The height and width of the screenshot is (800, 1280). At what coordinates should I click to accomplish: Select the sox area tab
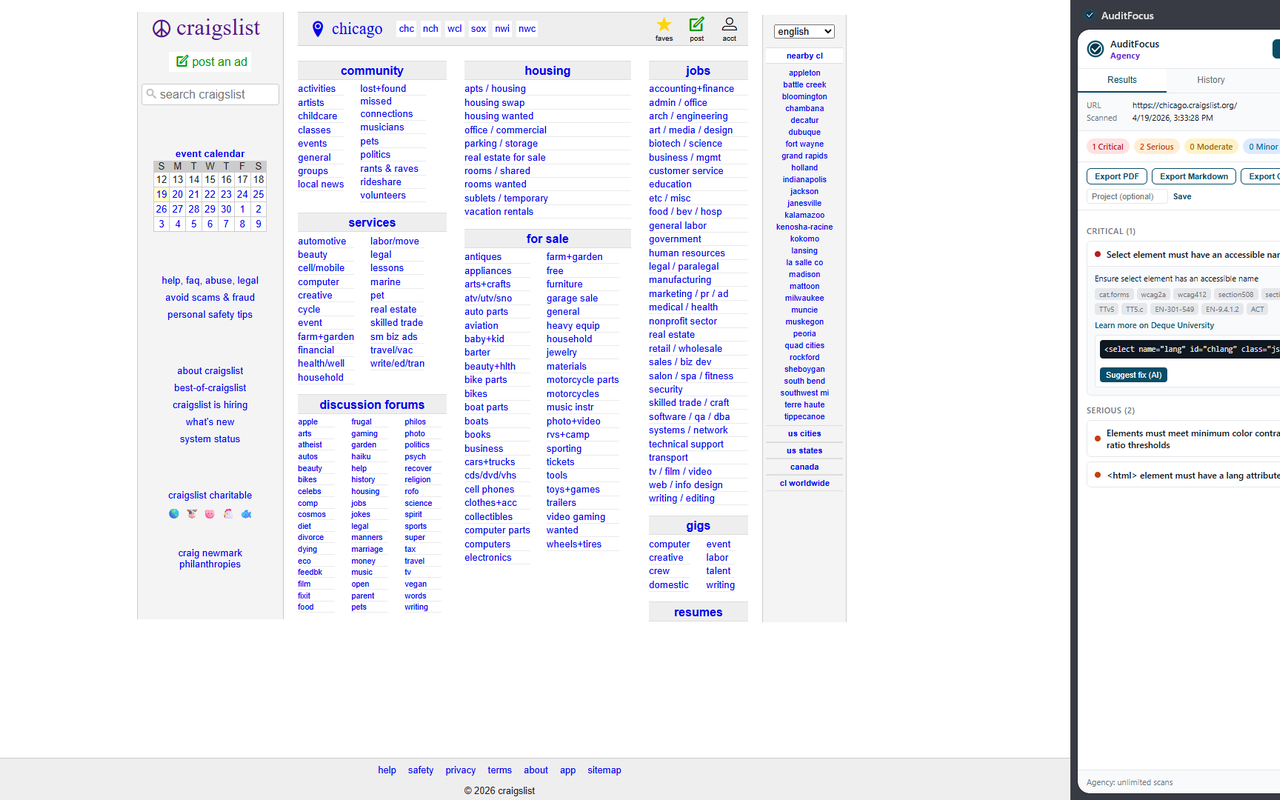478,29
